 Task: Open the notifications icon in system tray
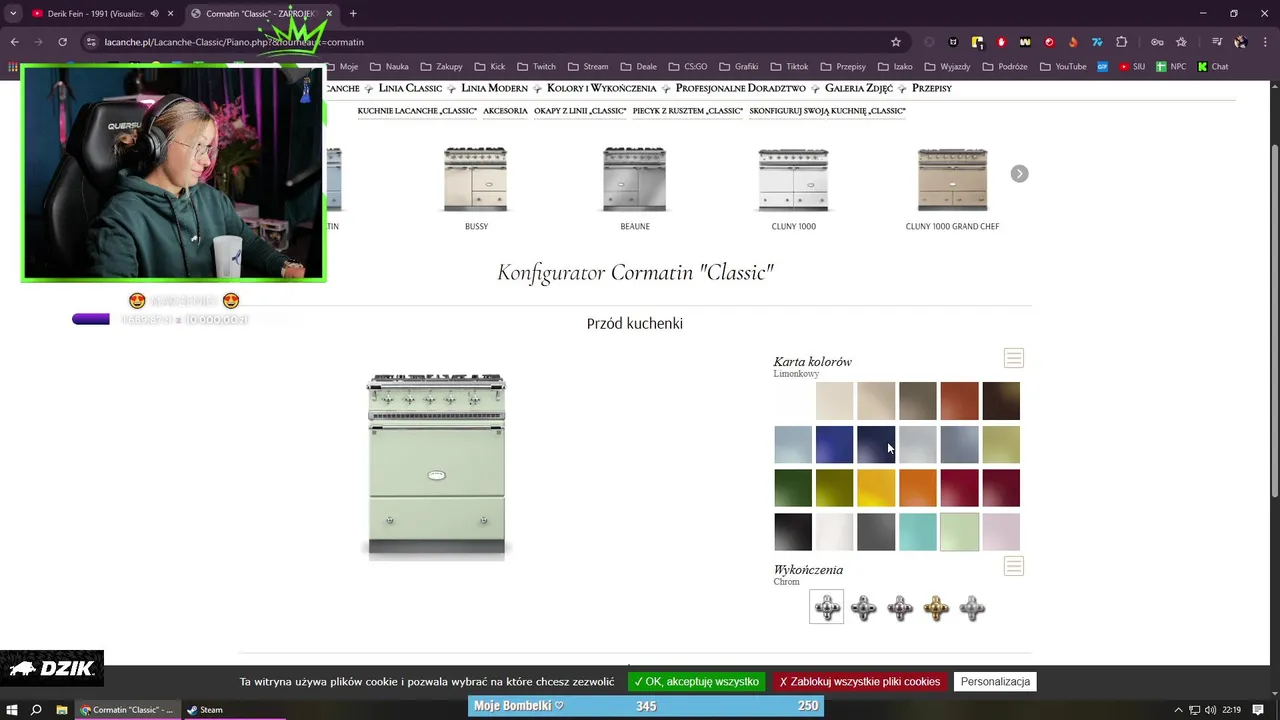coord(1258,710)
